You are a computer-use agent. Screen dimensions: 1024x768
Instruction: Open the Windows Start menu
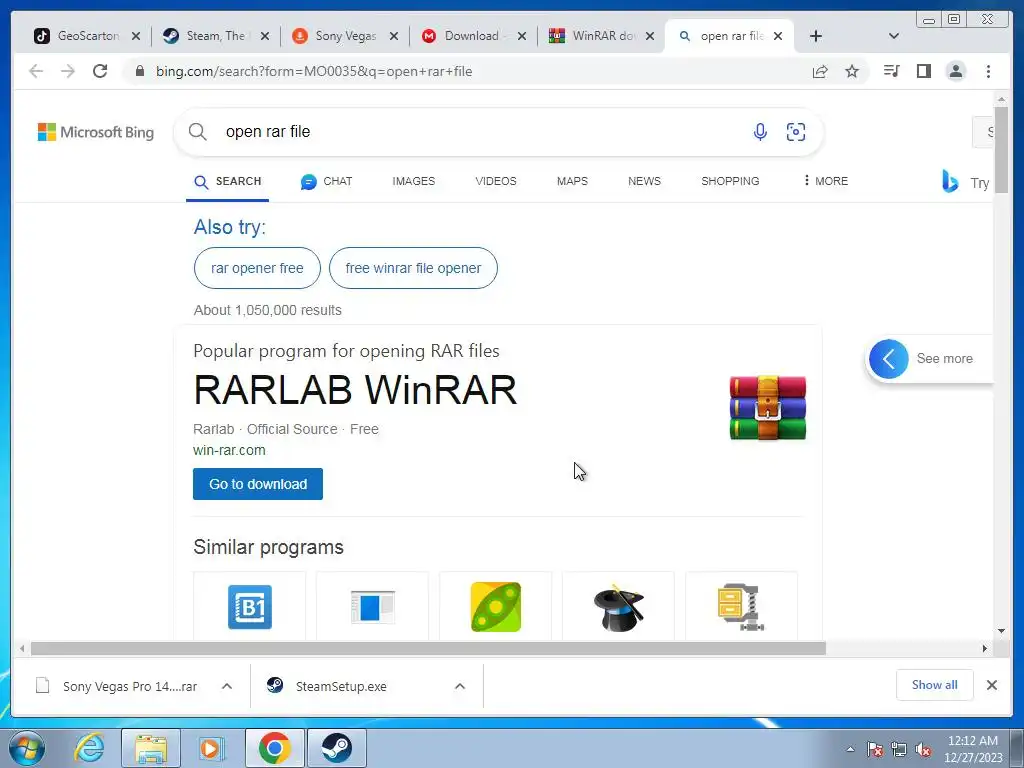click(x=27, y=748)
